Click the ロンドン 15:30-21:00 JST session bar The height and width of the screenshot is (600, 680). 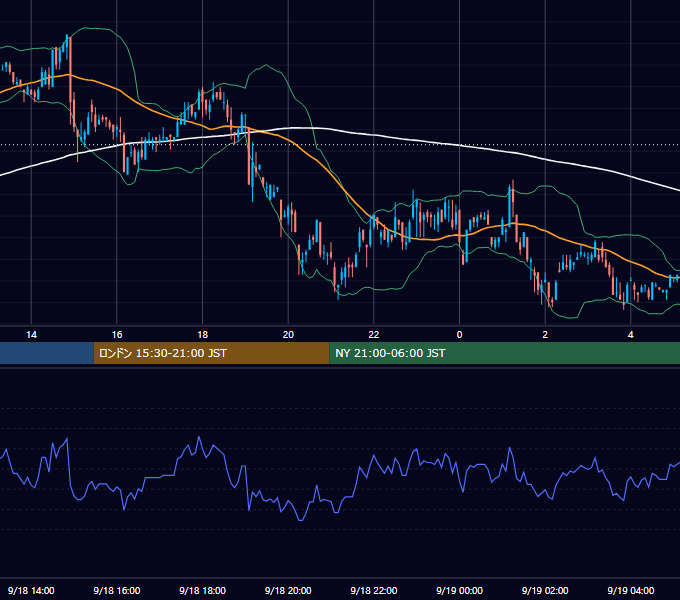(x=211, y=353)
